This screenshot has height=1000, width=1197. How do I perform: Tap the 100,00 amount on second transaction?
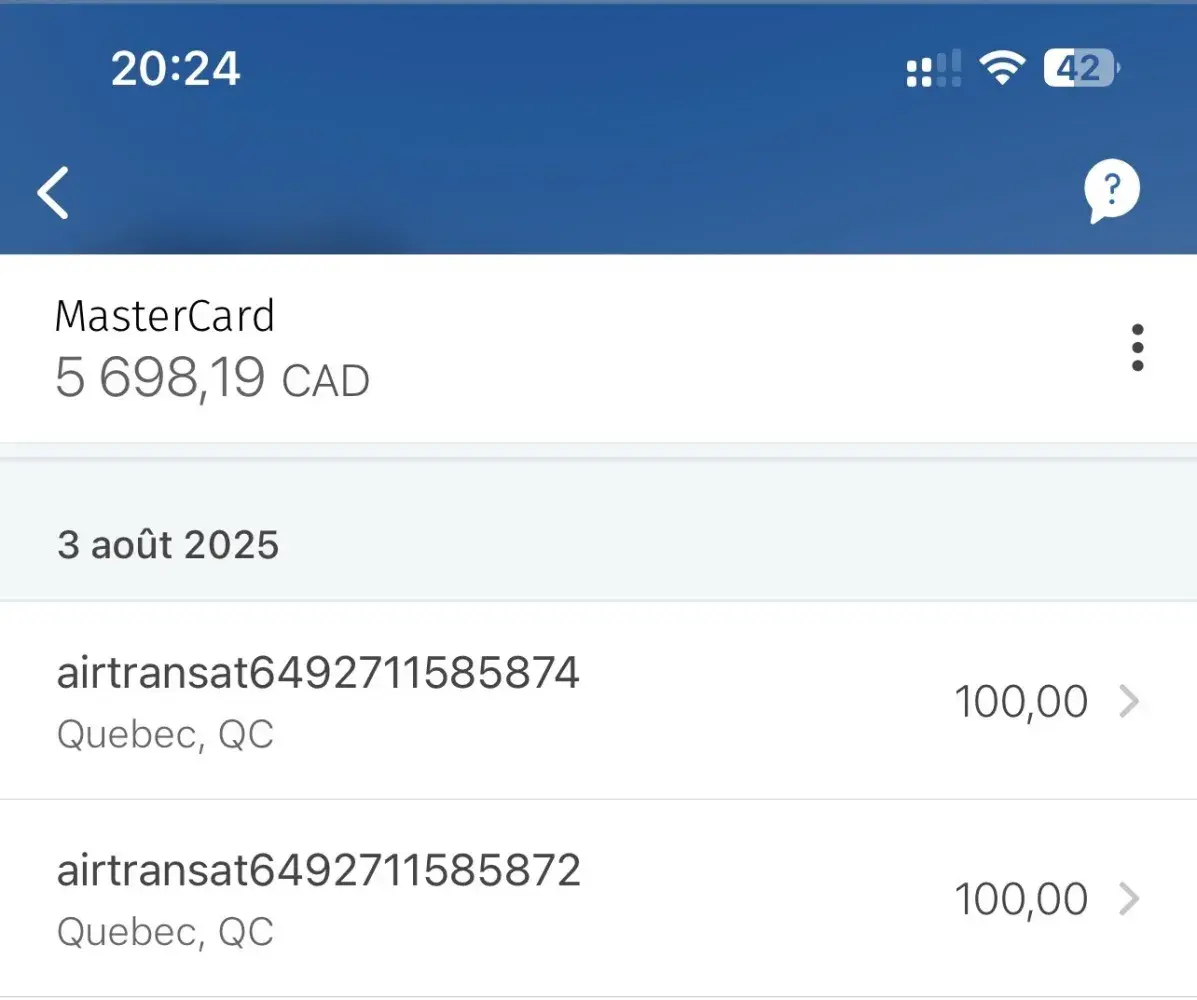[1021, 900]
